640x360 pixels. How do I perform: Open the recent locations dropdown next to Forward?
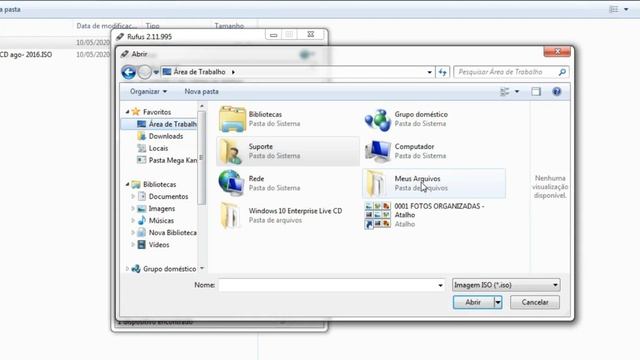[x=156, y=72]
